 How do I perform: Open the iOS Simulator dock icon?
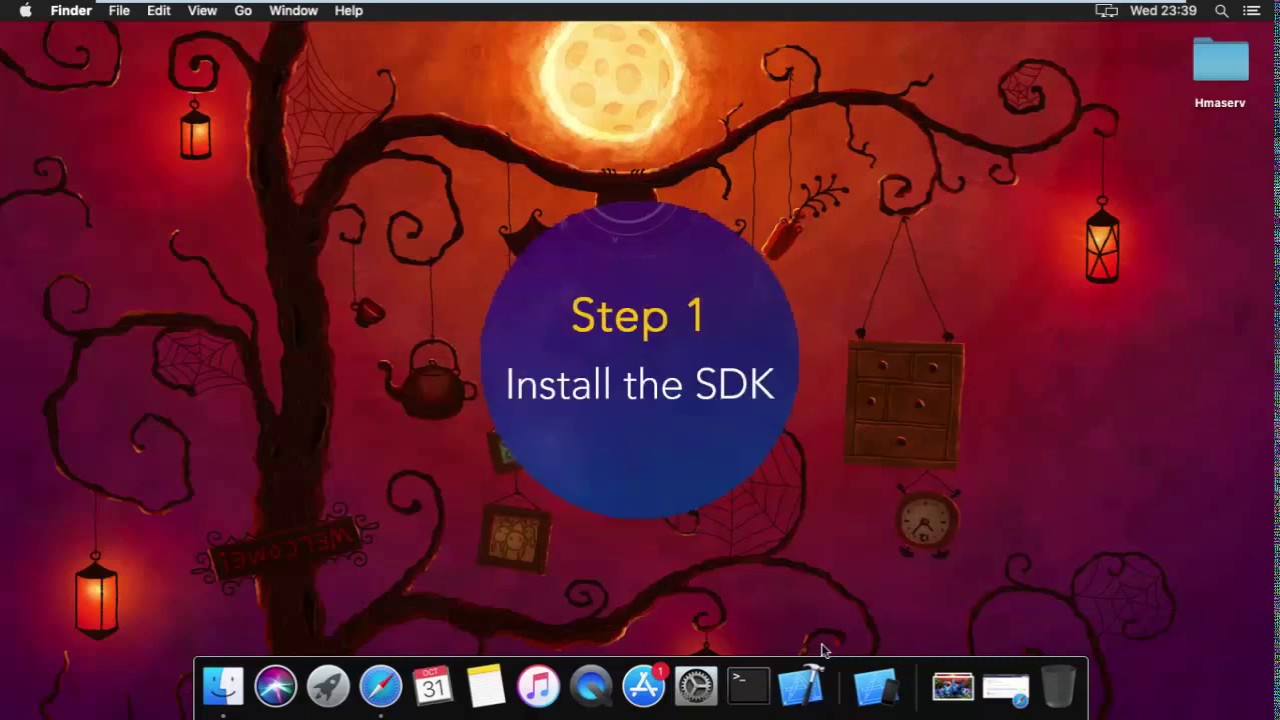coord(876,687)
